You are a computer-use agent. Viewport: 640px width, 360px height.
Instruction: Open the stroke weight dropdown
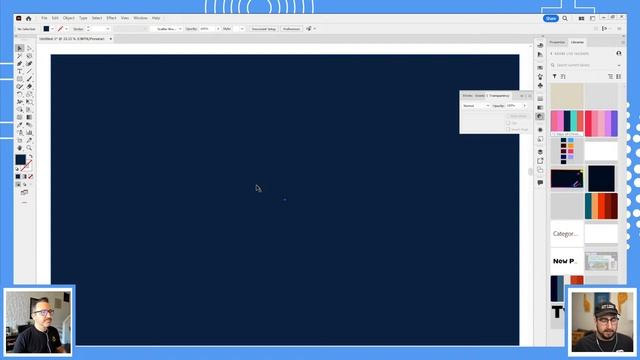pyautogui.click(x=108, y=29)
